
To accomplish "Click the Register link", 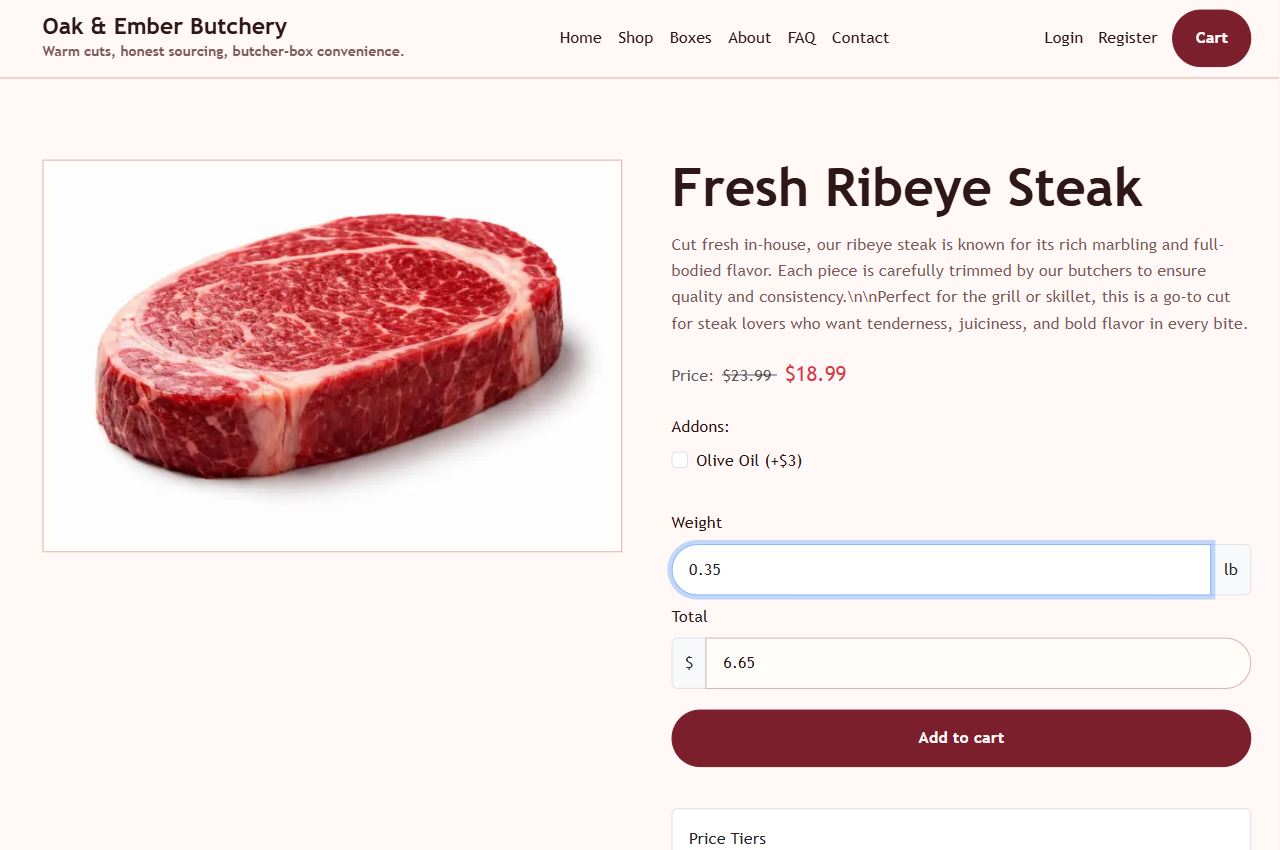I will tap(1127, 38).
